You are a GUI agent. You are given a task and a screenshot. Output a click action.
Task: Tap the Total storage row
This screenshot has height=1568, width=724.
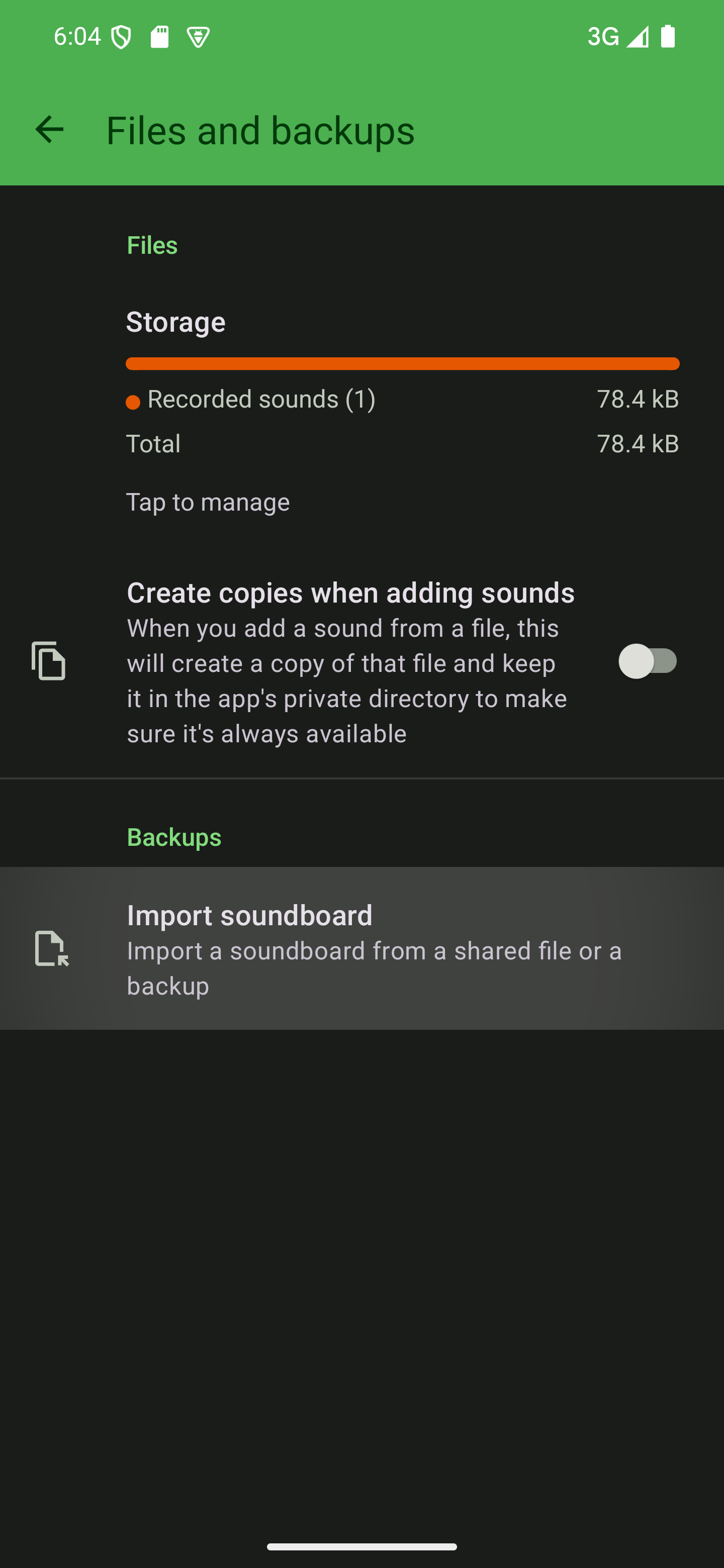tap(402, 444)
